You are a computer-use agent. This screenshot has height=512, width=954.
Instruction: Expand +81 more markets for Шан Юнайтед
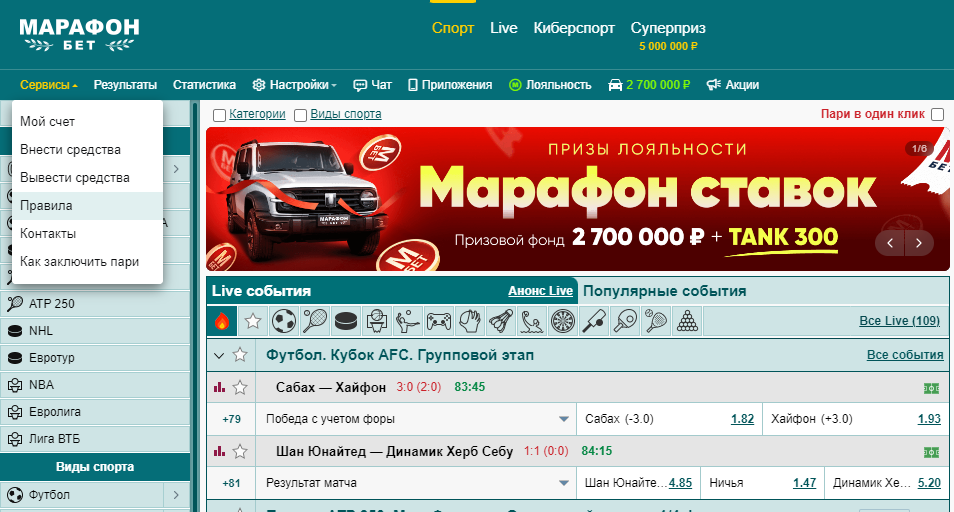[231, 483]
